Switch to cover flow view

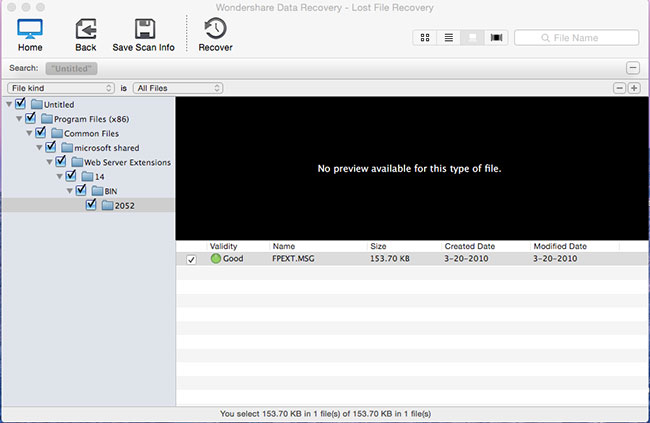pos(496,38)
